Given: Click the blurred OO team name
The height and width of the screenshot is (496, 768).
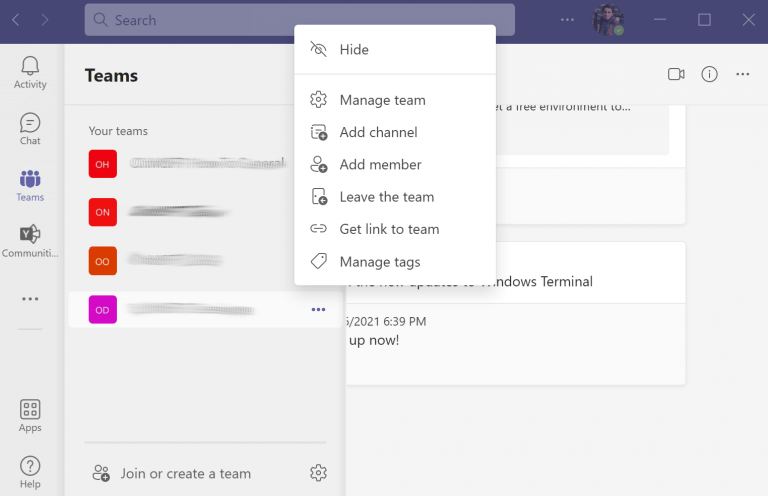Looking at the screenshot, I should point(176,260).
